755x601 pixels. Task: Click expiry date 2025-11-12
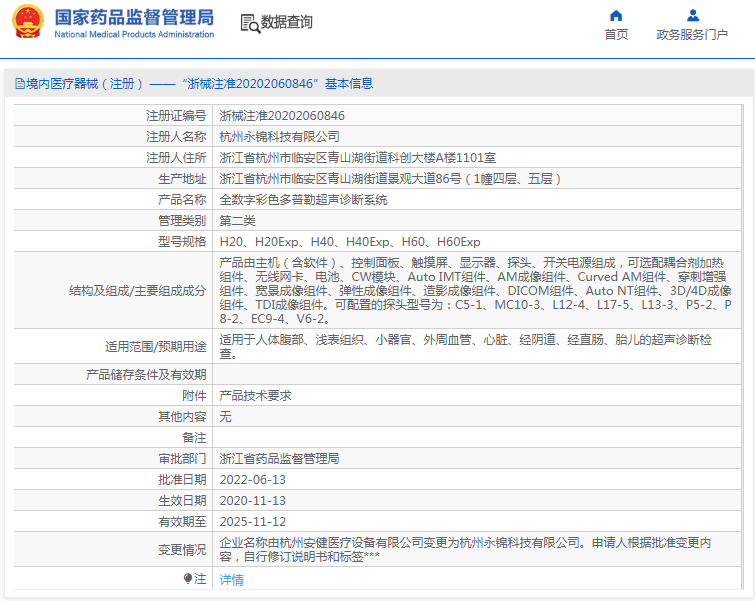253,522
